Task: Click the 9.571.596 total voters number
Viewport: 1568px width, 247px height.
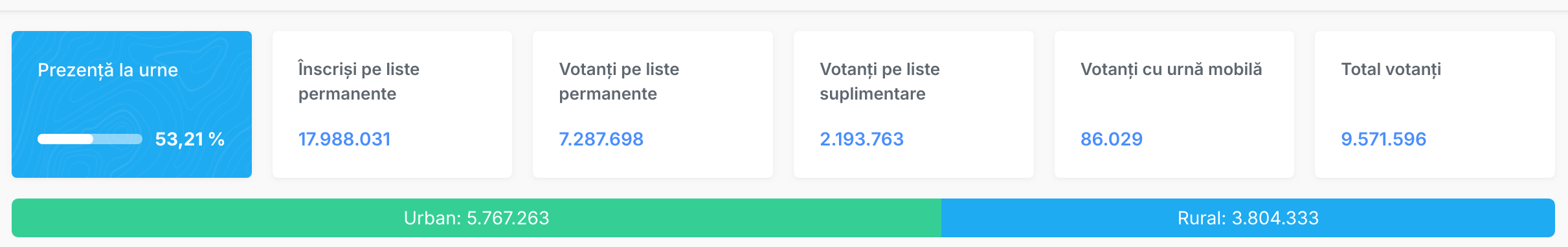Action: [x=1383, y=139]
